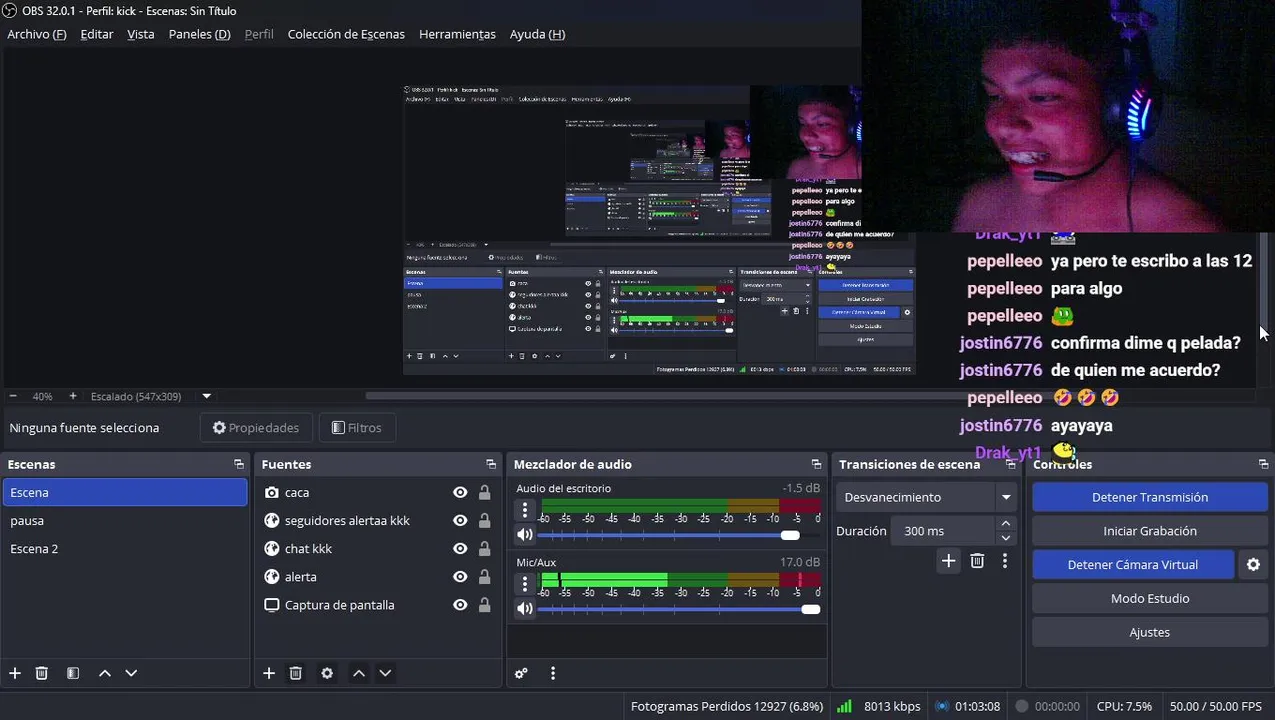Toggle lock on seguidores alertaa kkk source

click(x=484, y=520)
